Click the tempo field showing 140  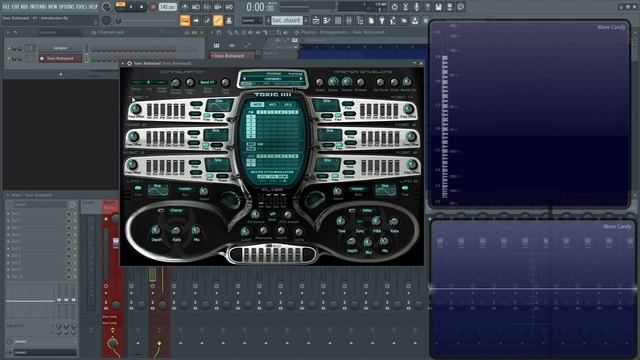coord(168,7)
